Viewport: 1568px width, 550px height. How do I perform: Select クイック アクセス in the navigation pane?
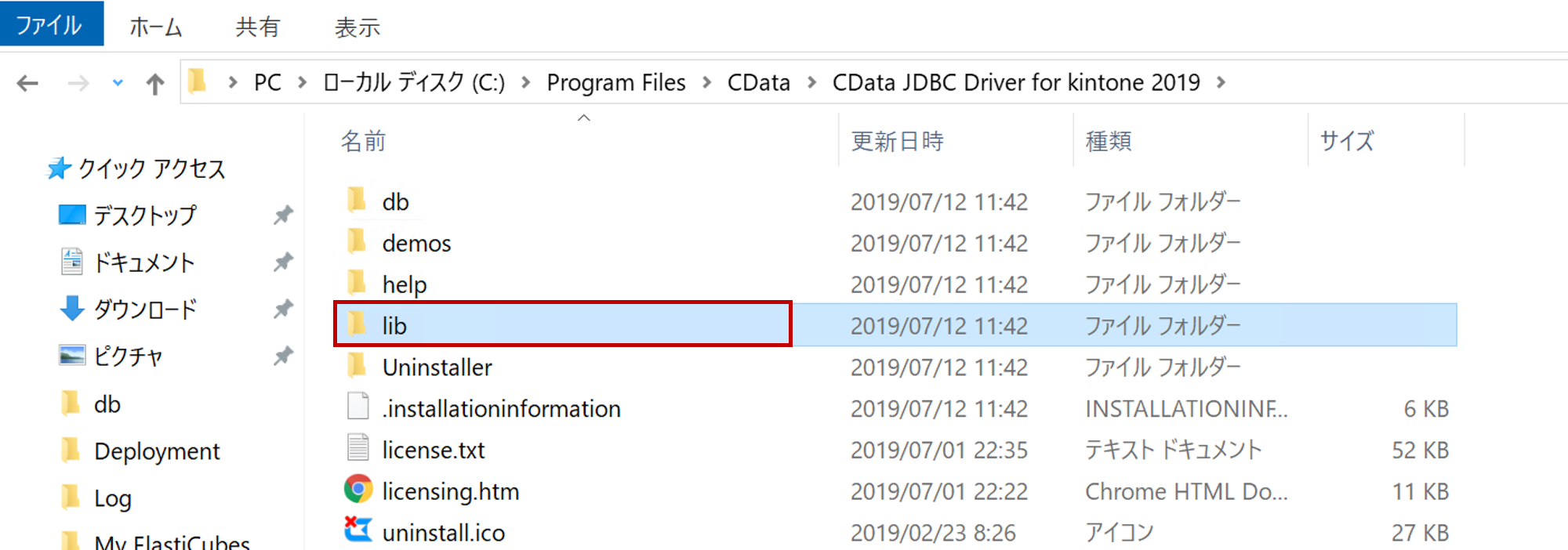pos(152,168)
